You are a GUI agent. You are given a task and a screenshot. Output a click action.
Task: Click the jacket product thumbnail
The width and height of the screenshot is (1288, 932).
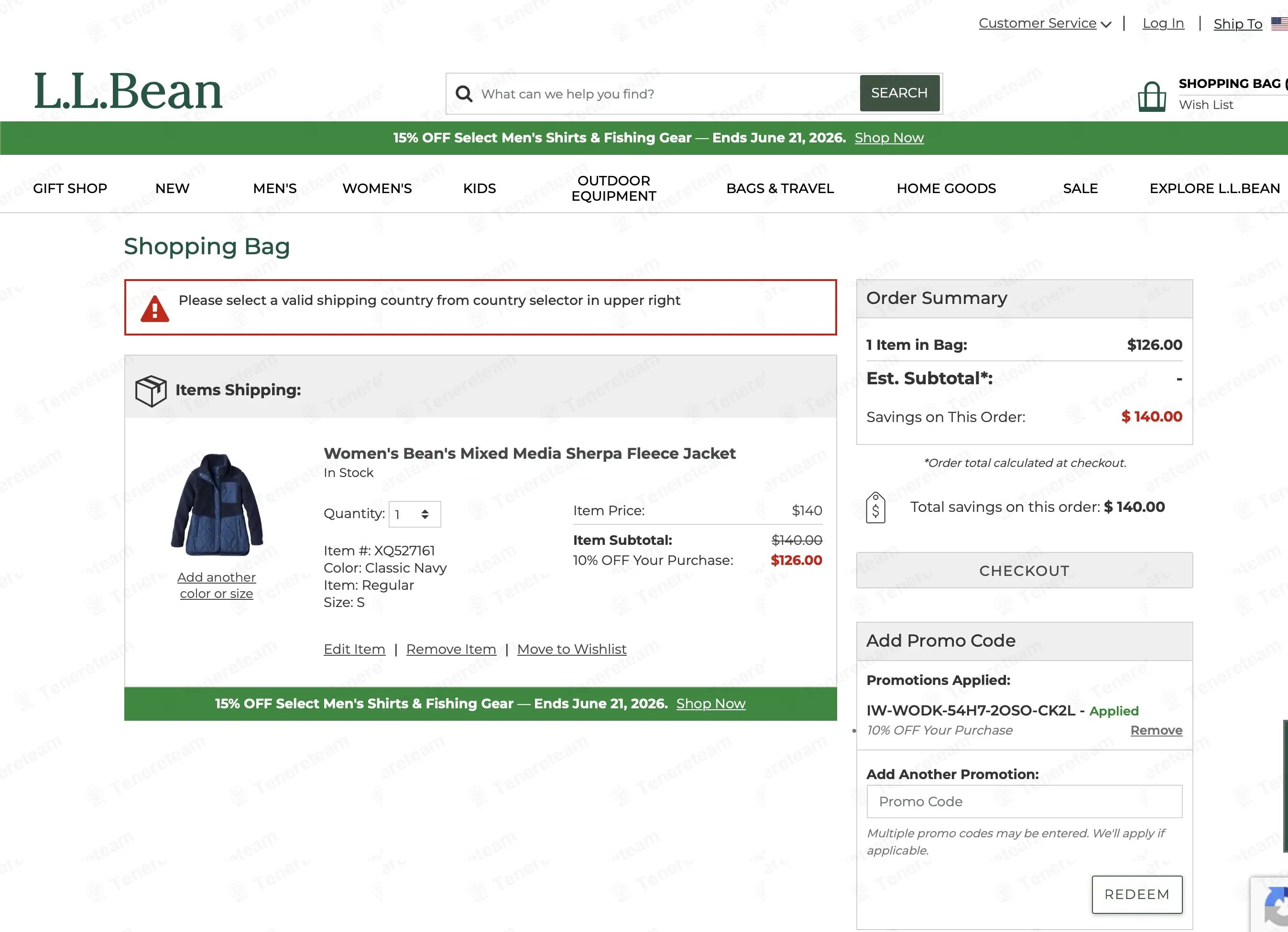(217, 505)
